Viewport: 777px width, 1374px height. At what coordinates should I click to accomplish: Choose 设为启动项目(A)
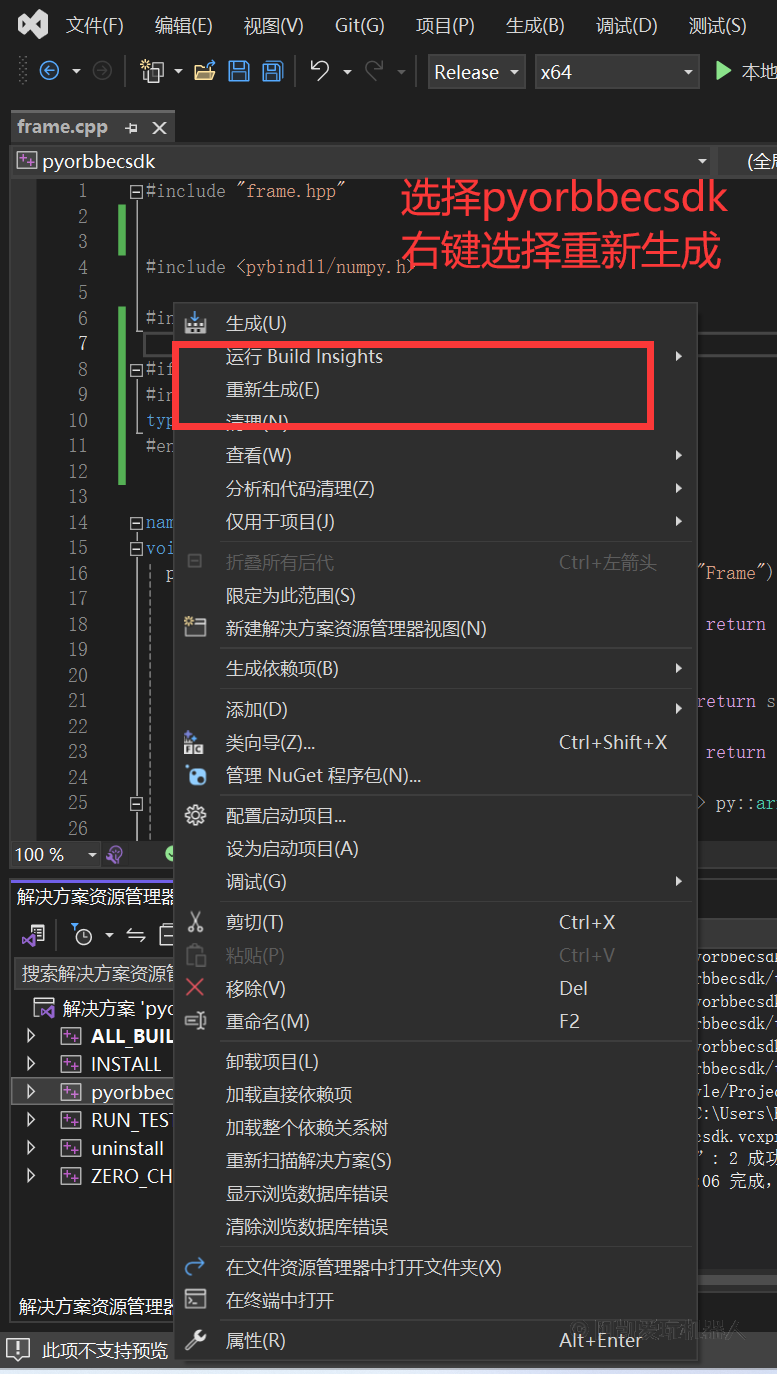436,848
